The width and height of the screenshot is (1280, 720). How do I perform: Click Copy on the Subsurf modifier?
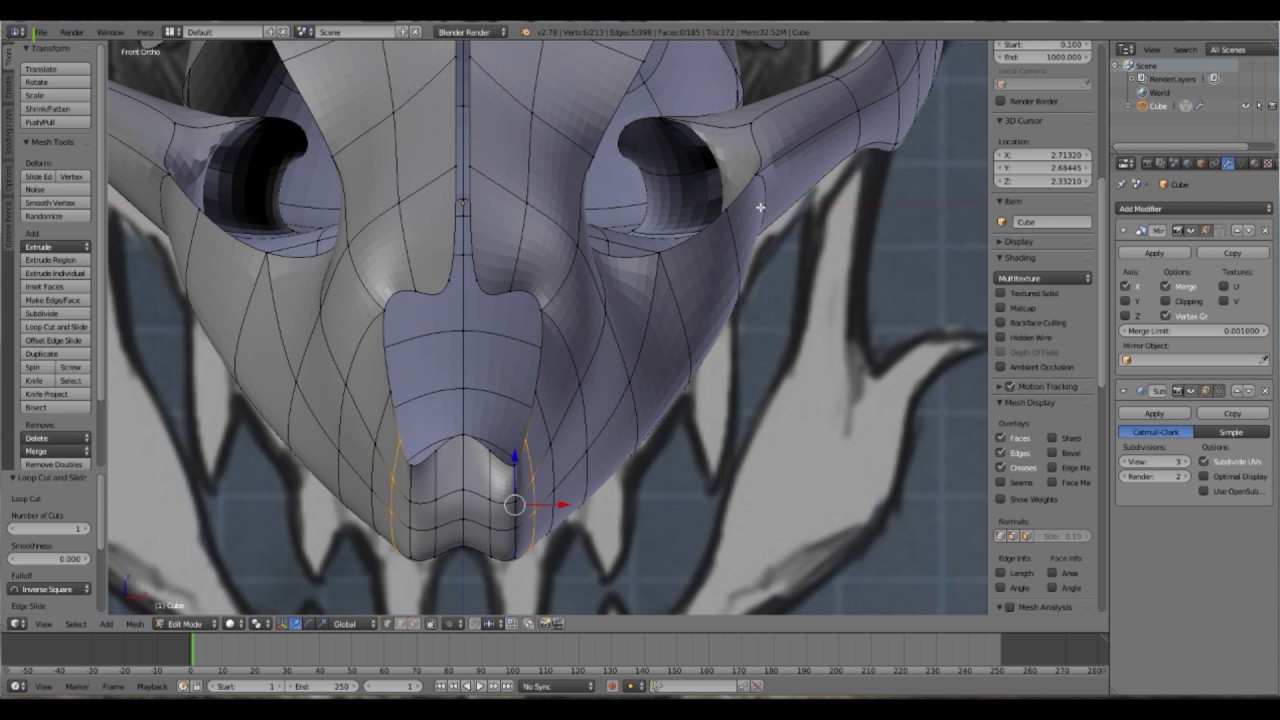coord(1232,413)
